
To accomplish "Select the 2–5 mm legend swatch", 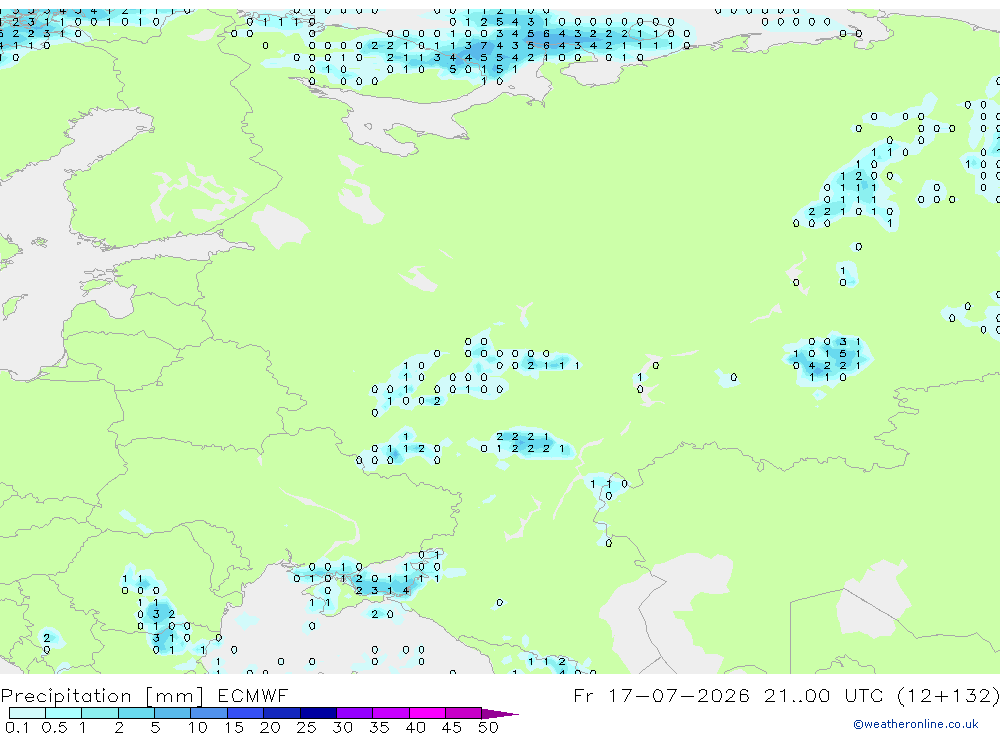I will [x=136, y=713].
